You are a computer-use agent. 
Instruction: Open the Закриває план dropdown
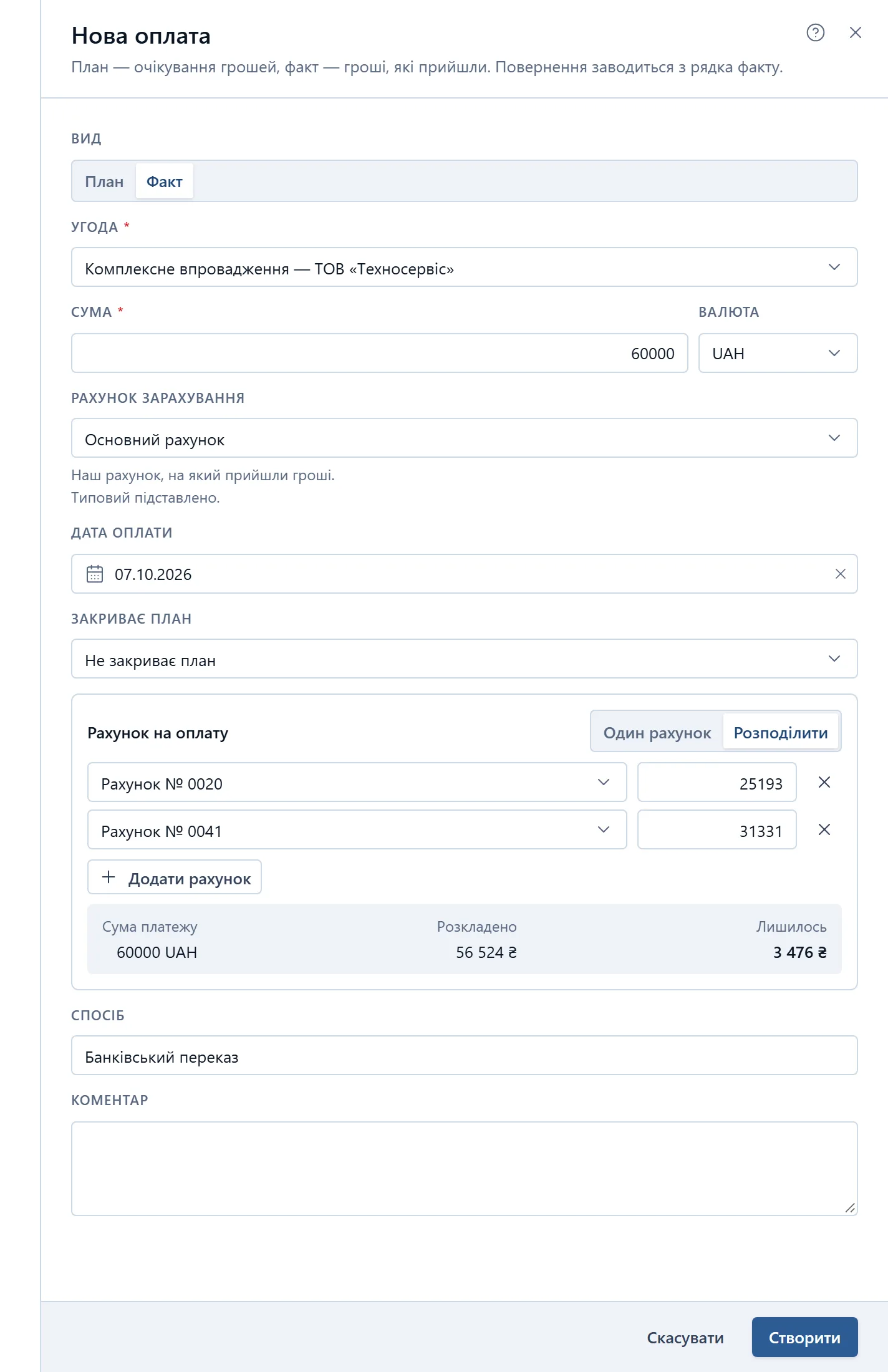(x=465, y=659)
